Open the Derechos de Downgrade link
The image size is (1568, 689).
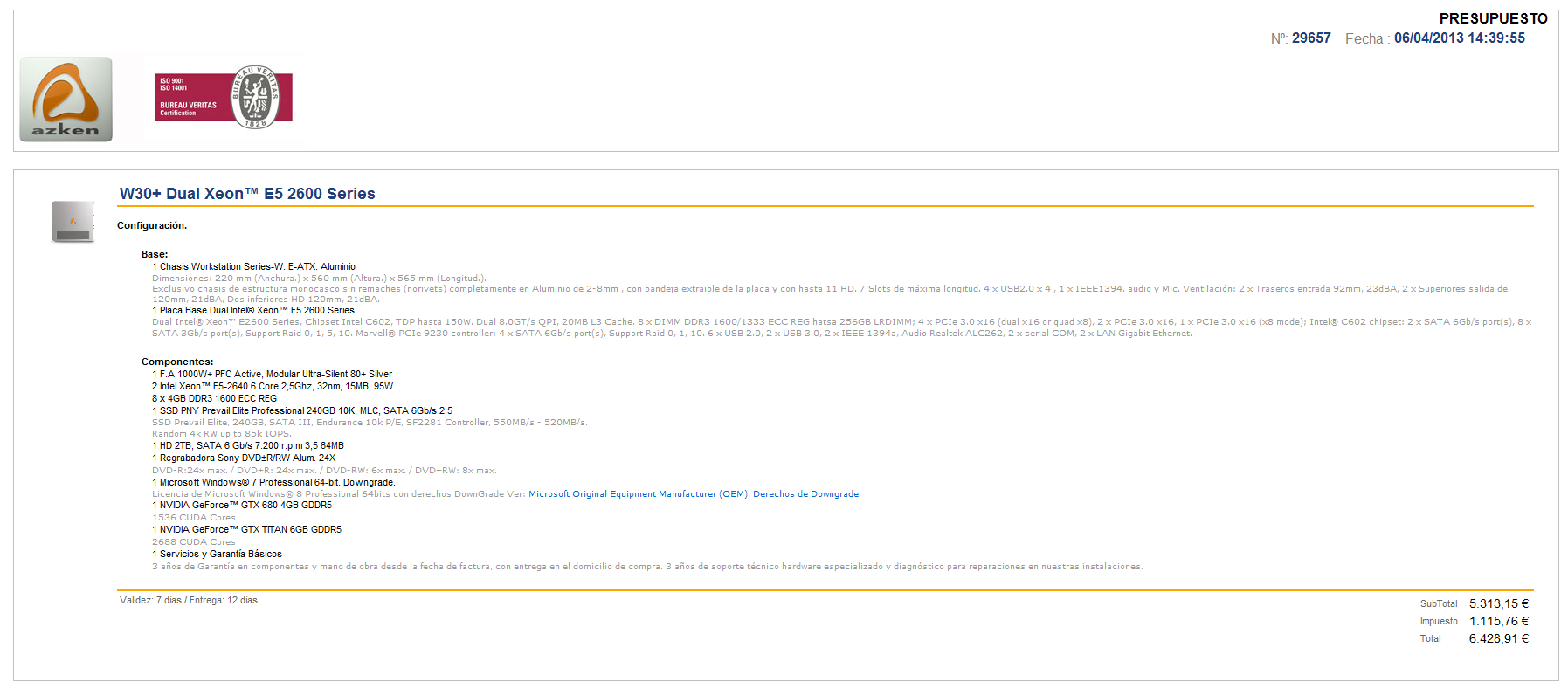[805, 494]
